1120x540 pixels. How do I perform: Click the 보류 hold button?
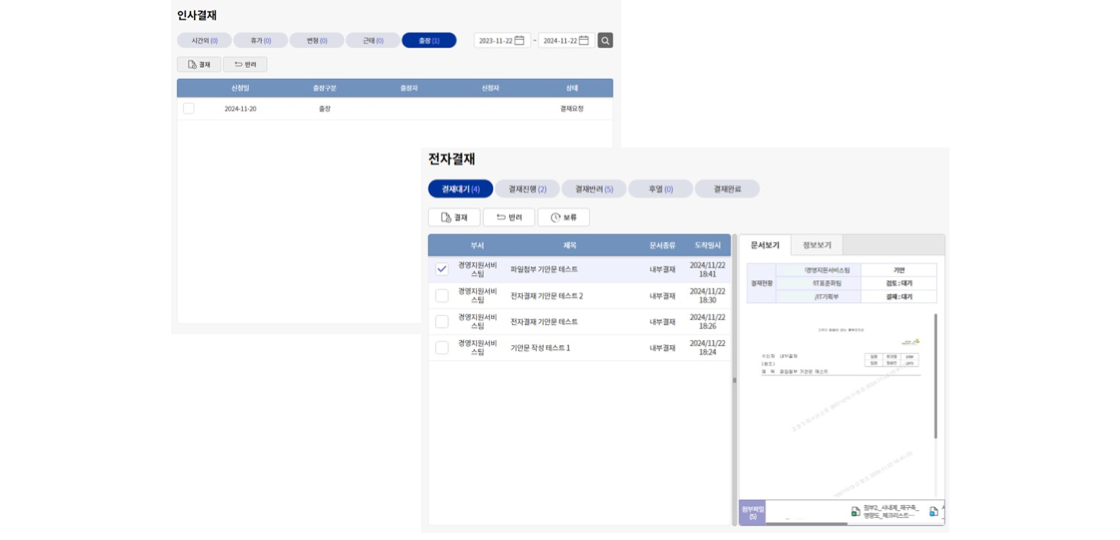tap(564, 217)
